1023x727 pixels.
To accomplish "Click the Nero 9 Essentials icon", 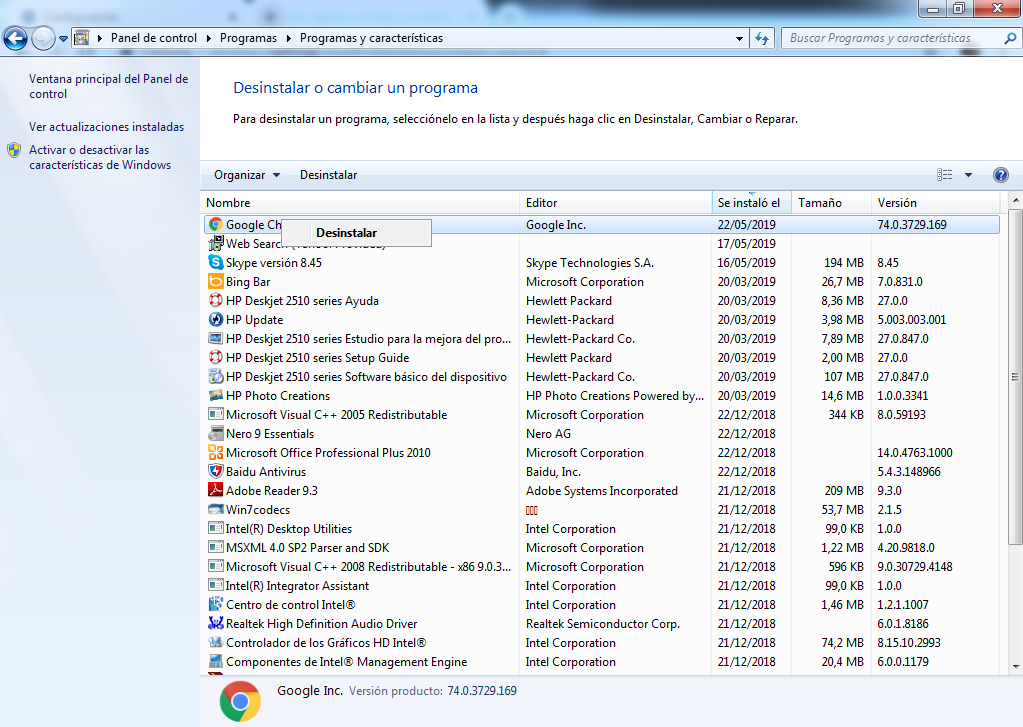I will (x=215, y=433).
